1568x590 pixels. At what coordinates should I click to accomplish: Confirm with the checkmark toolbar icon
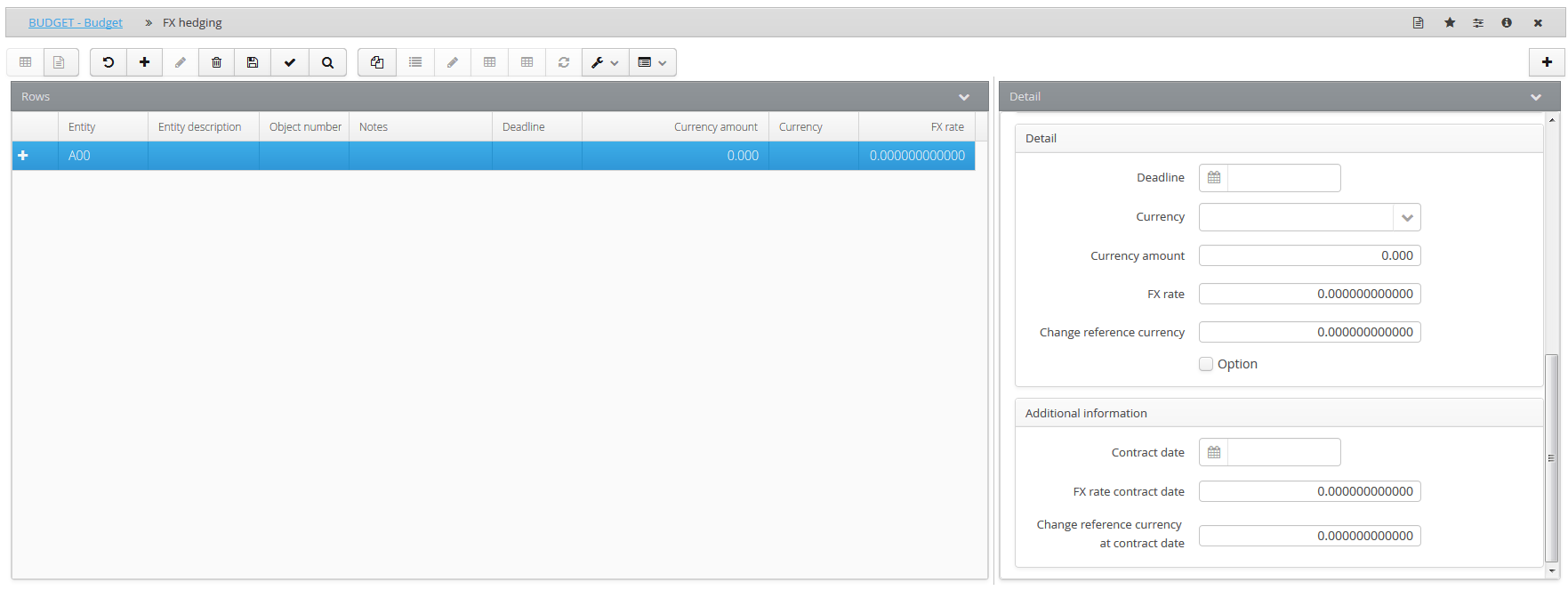coord(290,62)
